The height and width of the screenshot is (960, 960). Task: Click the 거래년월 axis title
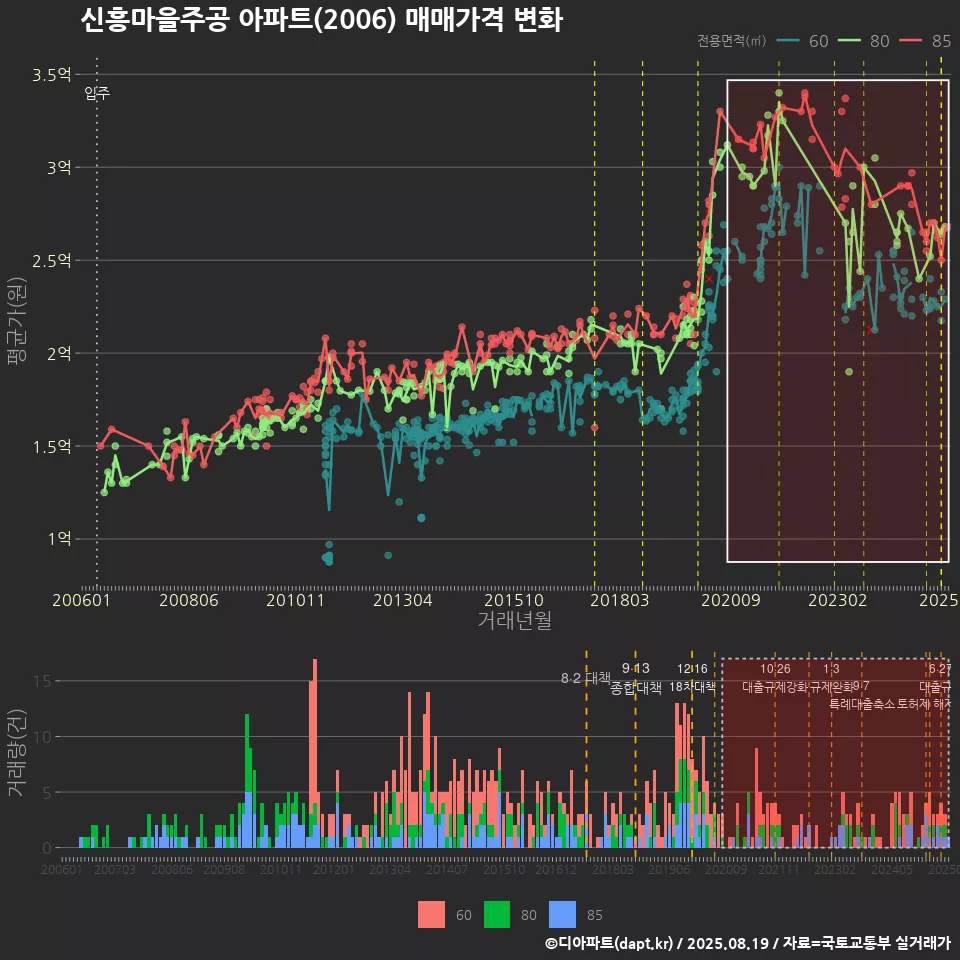pyautogui.click(x=514, y=620)
